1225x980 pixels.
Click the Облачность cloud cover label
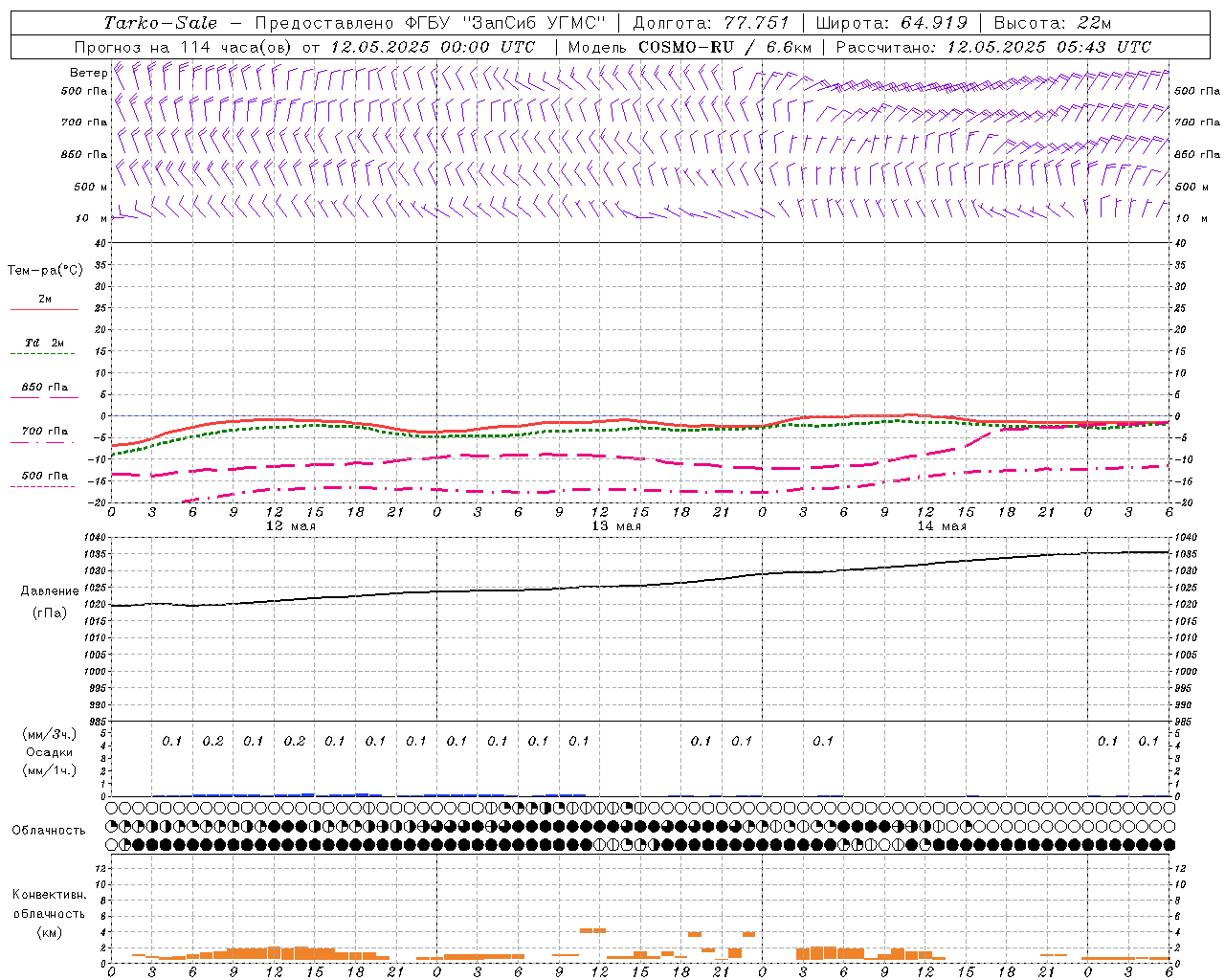(49, 831)
